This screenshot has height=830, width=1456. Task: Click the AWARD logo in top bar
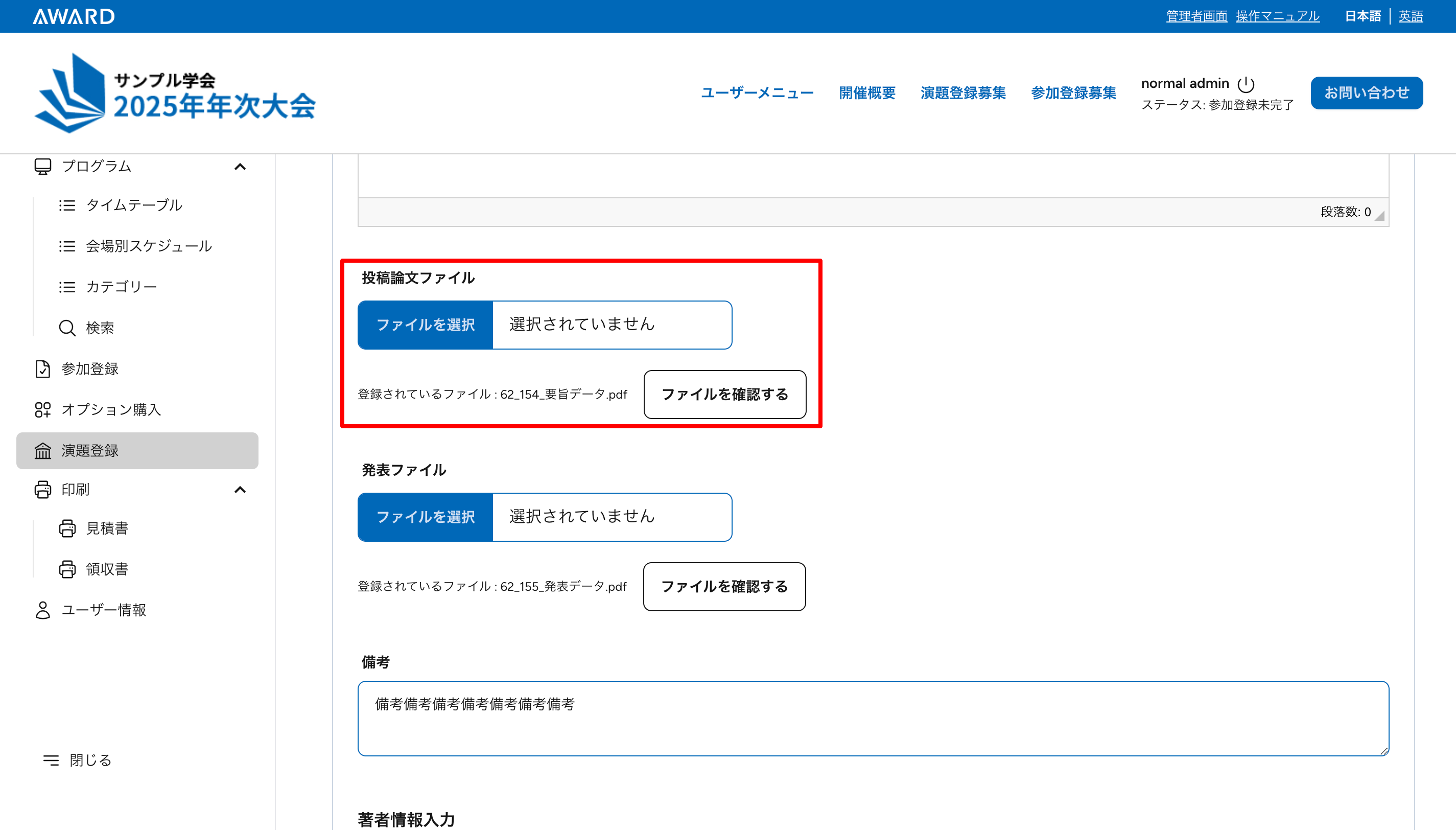[74, 16]
